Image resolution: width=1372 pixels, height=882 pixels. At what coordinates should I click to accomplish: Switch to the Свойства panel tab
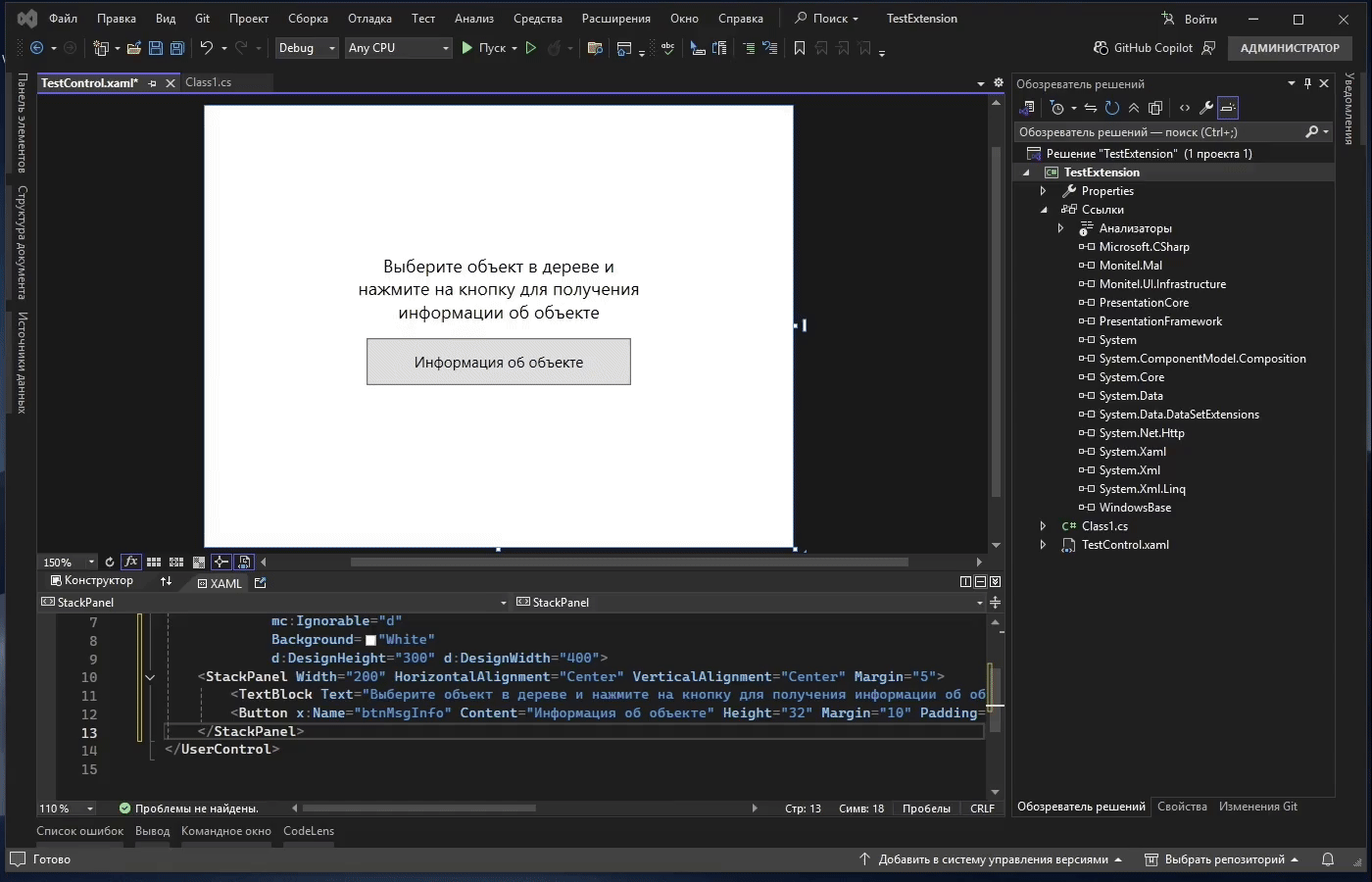(x=1182, y=807)
